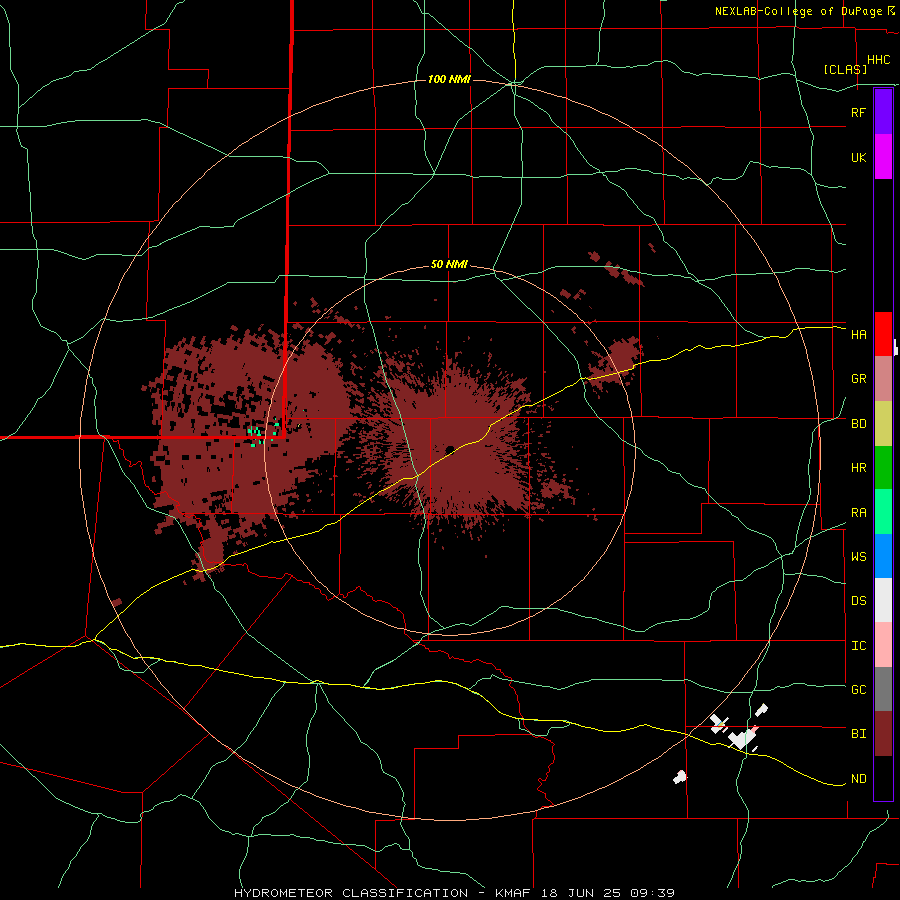
Task: Select the BD yellow legend color
Action: pos(883,424)
